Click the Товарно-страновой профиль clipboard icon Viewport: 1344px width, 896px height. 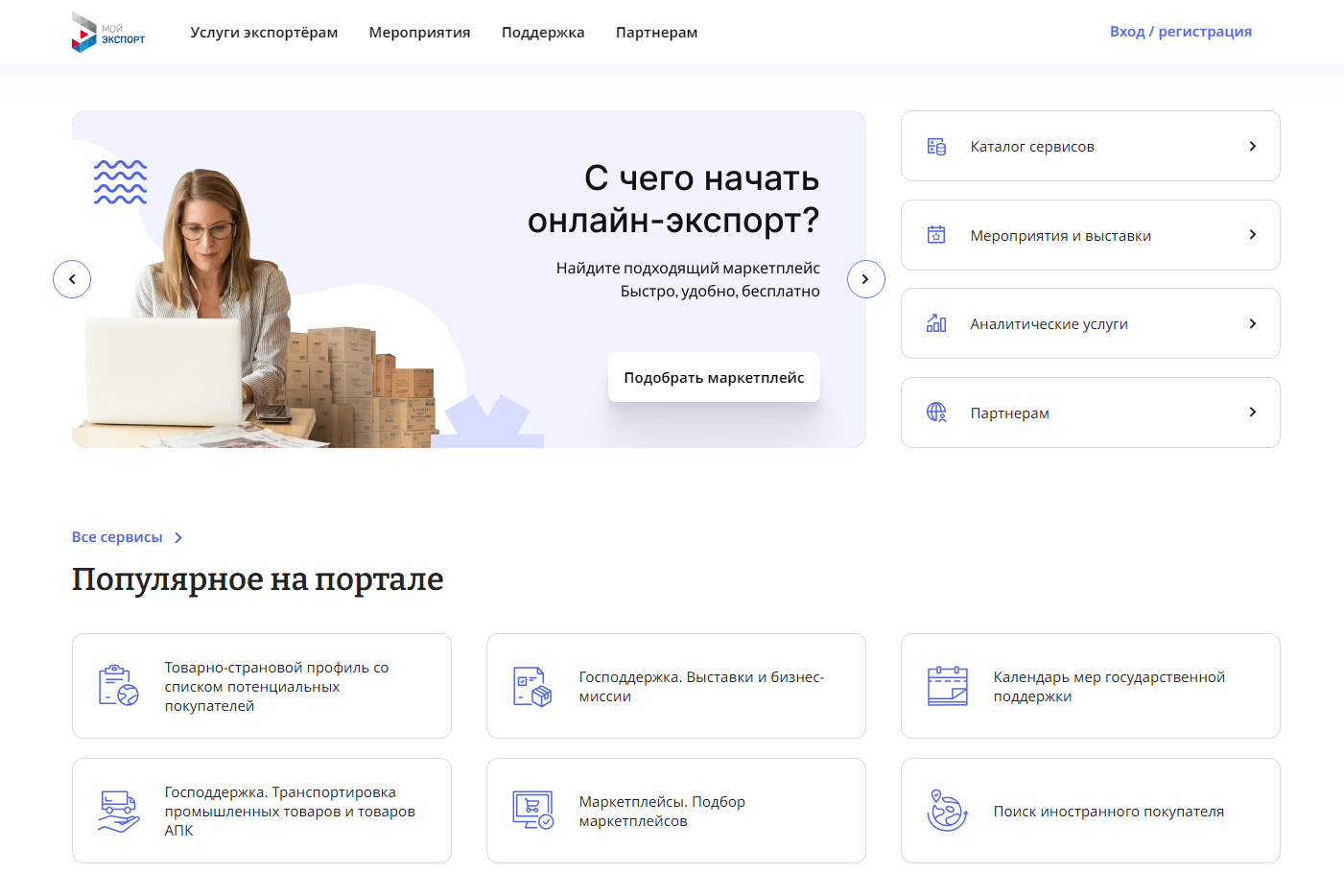(x=119, y=686)
